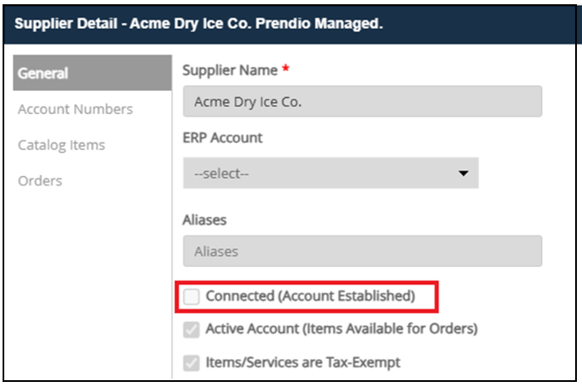
Task: Open the Catalog Items tab
Action: coord(62,145)
